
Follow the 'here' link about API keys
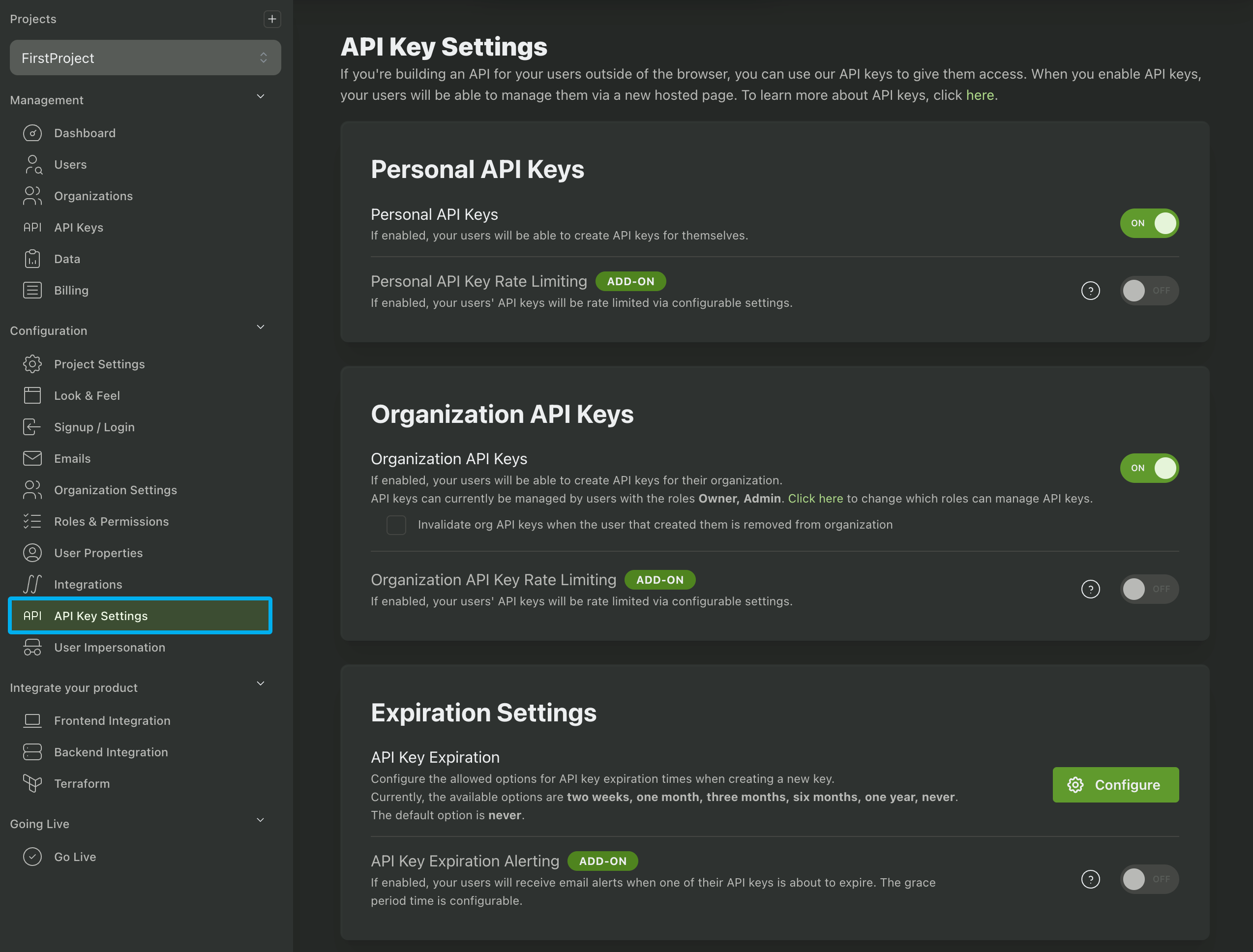point(980,95)
